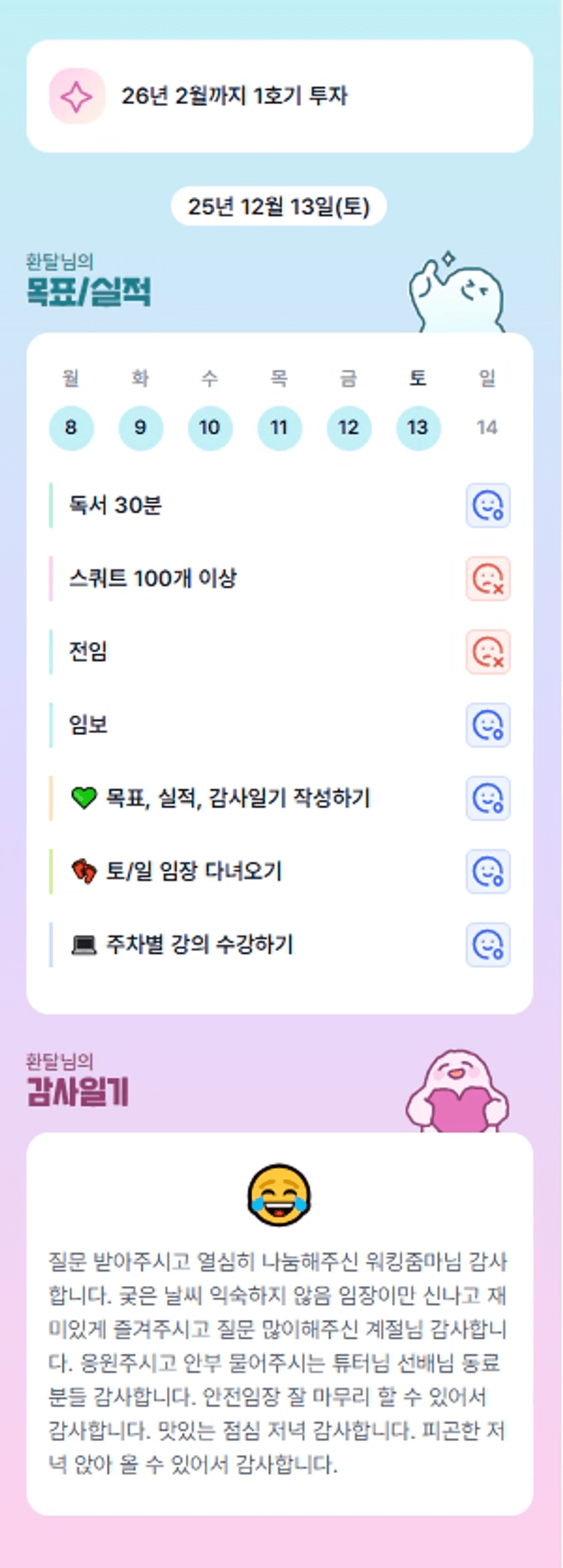The height and width of the screenshot is (1568, 563).
Task: Click the pink heart-holding mascot
Action: [457, 1091]
